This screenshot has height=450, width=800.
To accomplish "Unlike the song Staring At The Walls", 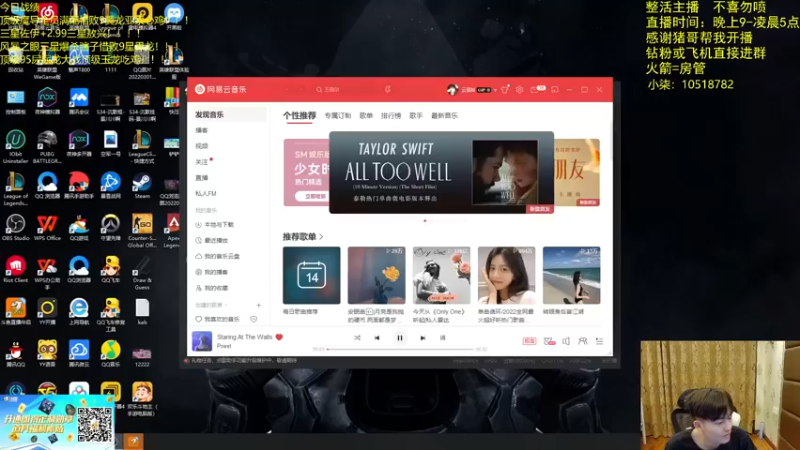I will click(x=279, y=337).
